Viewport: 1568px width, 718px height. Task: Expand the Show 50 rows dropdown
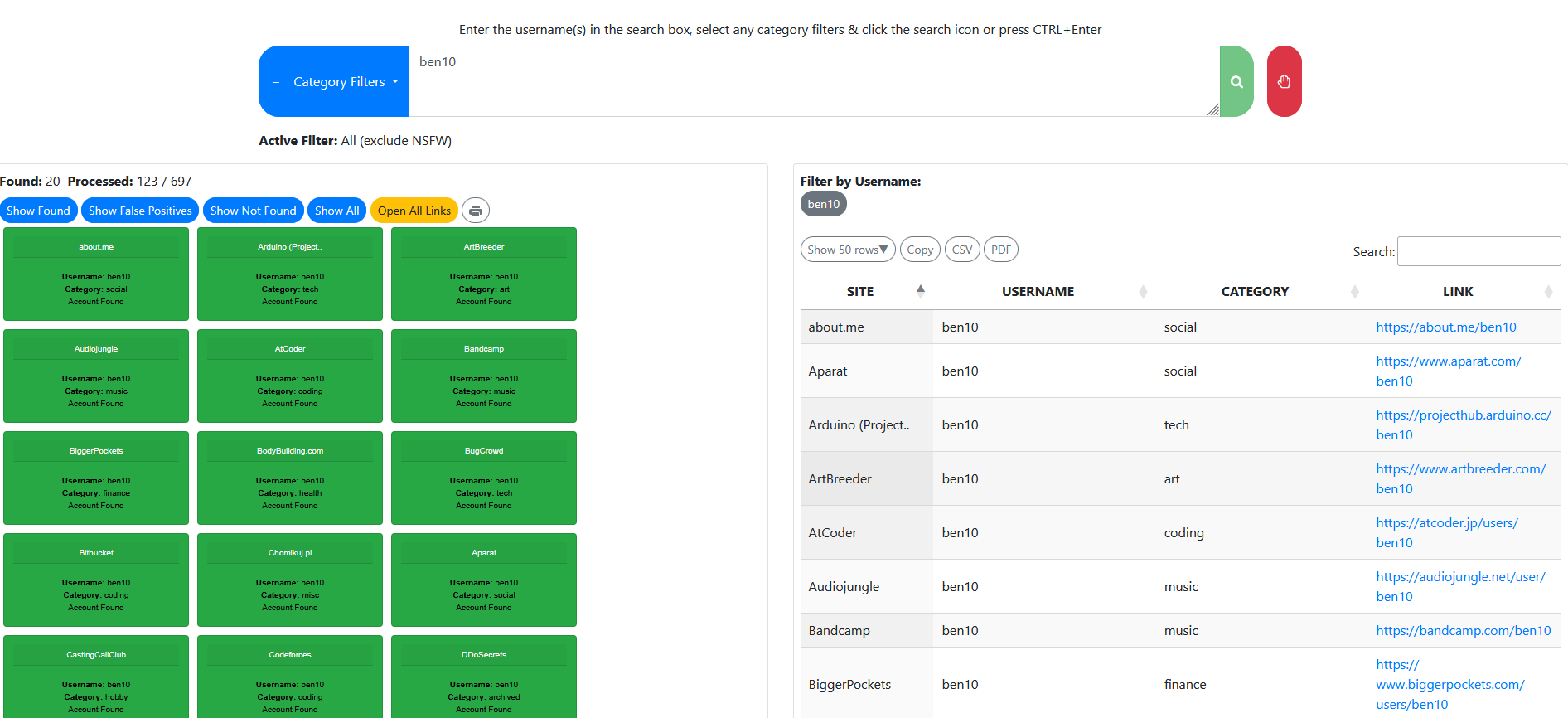tap(847, 250)
